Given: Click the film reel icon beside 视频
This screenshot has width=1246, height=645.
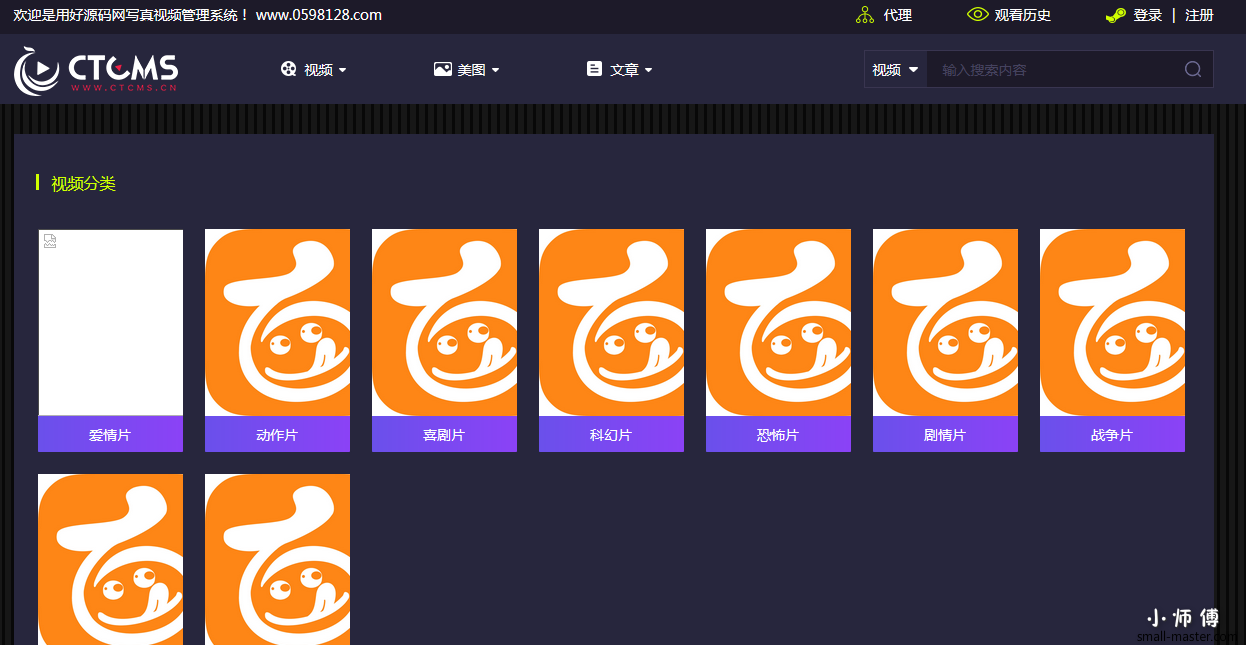Looking at the screenshot, I should click(x=289, y=69).
